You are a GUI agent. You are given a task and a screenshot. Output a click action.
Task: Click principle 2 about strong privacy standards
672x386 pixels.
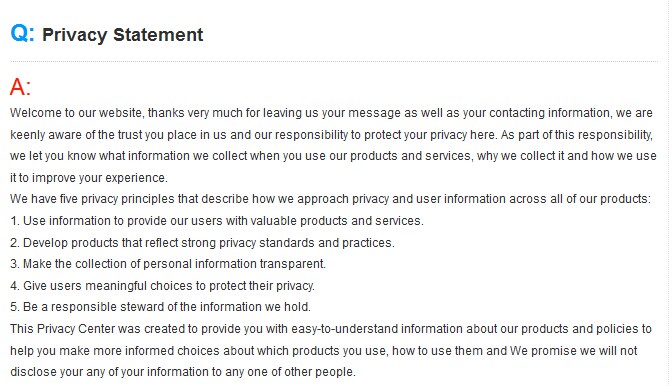coord(202,243)
